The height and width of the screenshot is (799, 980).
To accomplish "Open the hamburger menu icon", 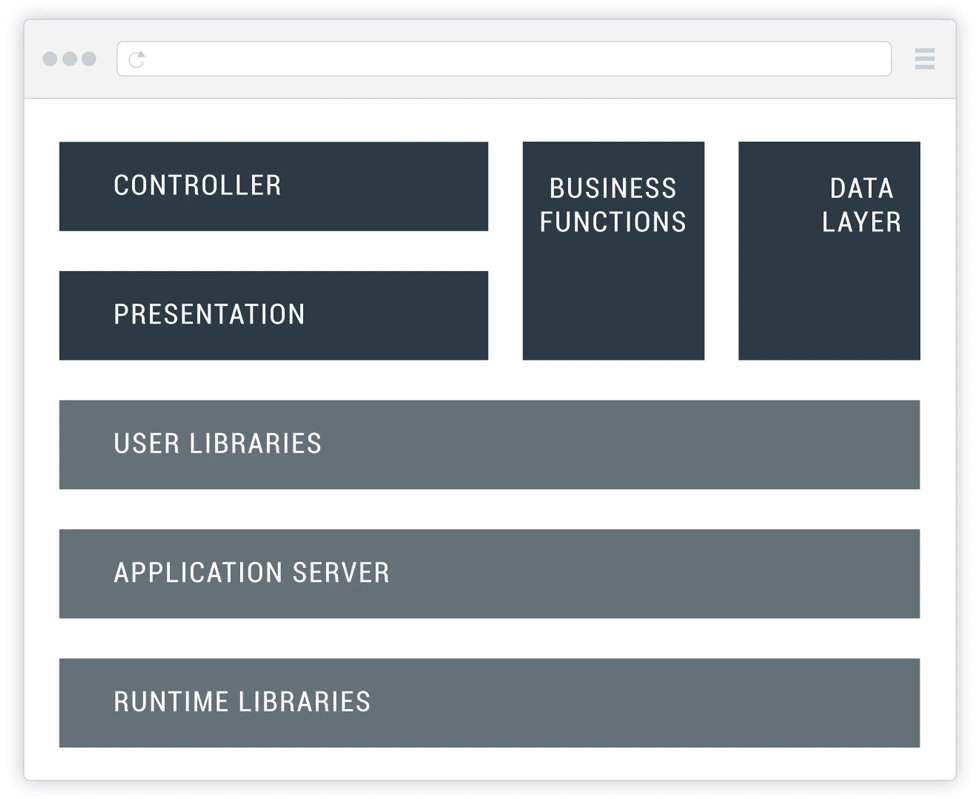I will [x=924, y=59].
